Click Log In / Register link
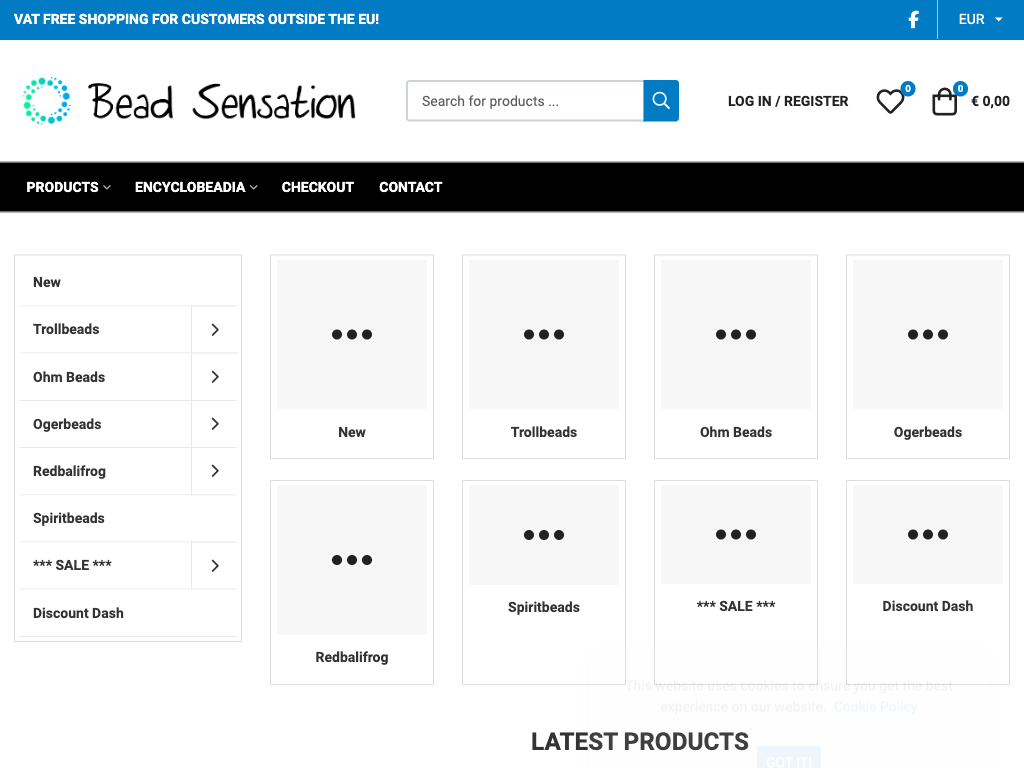 788,101
